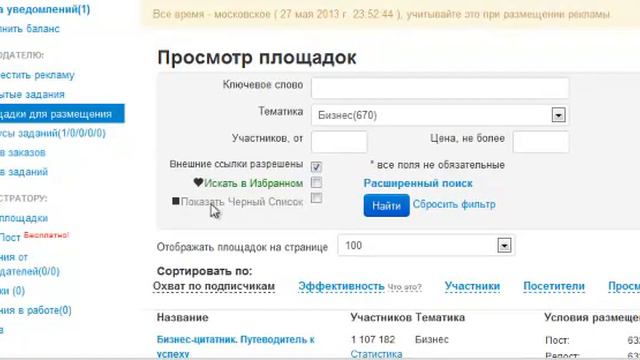Click Бизнес in the Тематика column
The width and height of the screenshot is (640, 360).
click(432, 339)
